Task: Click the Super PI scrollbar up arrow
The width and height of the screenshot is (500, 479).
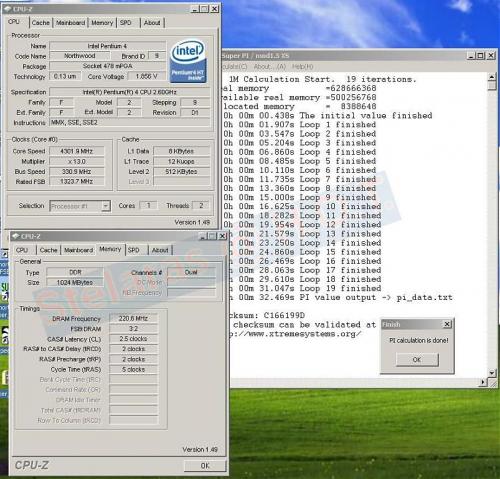Action: [x=492, y=77]
